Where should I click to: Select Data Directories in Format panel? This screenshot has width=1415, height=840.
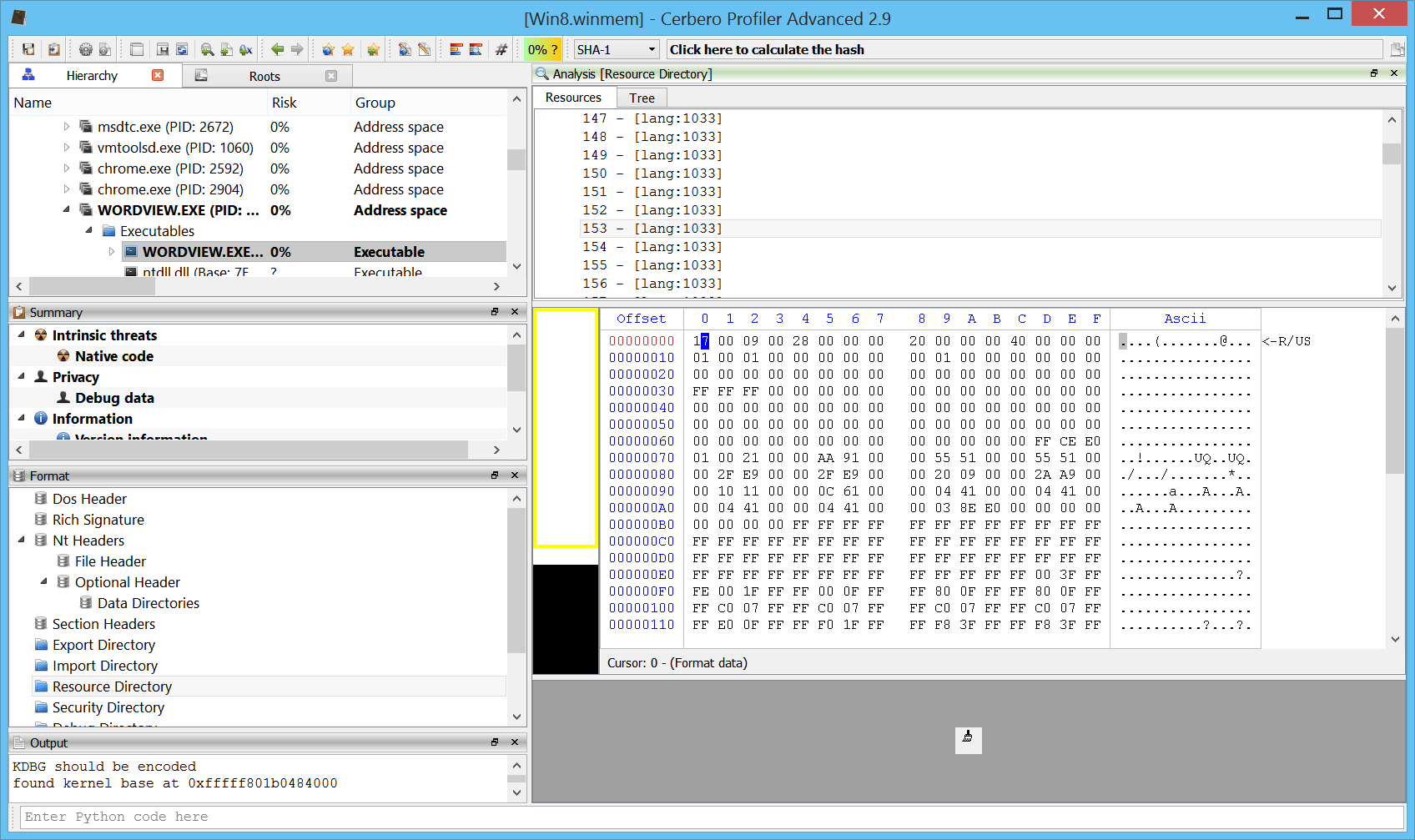click(x=148, y=603)
